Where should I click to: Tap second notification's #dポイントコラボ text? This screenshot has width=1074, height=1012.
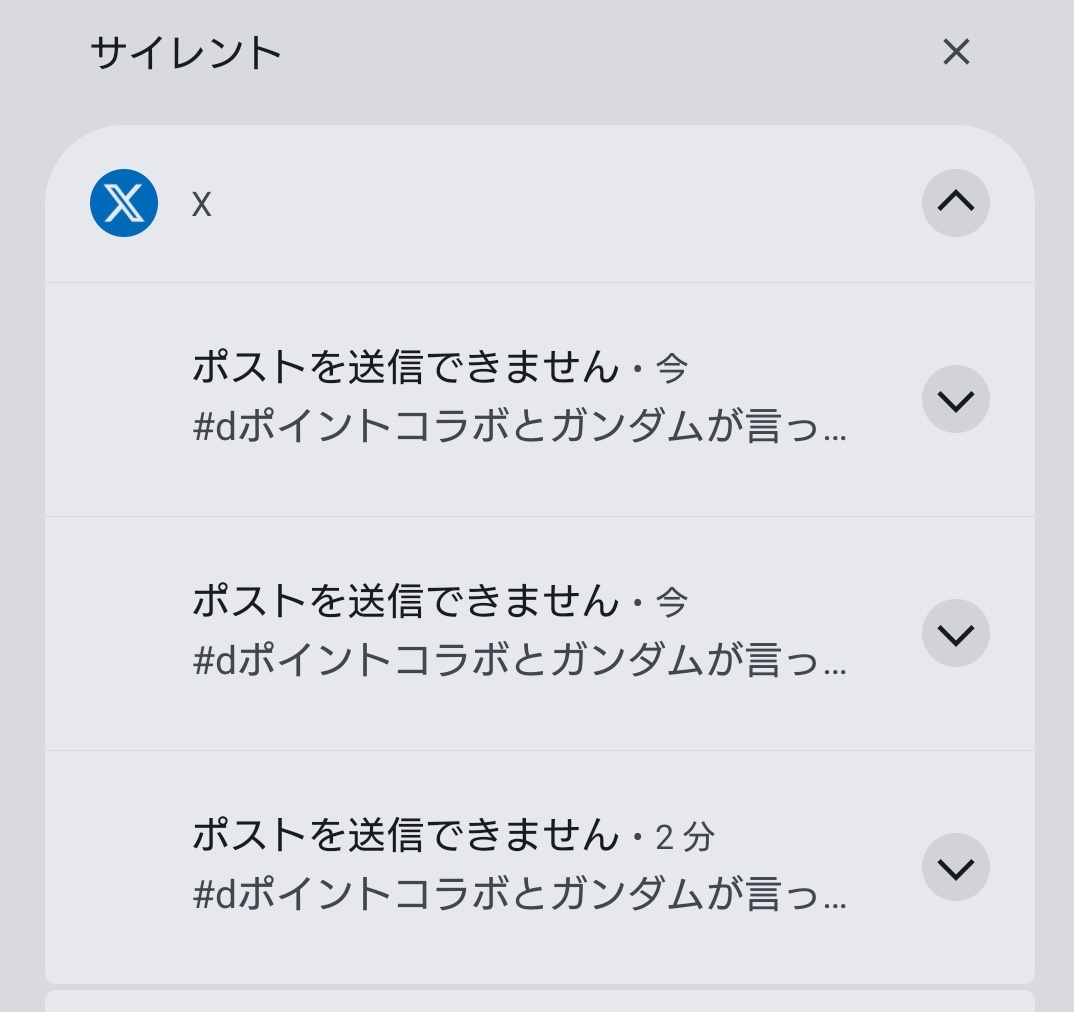pos(520,661)
